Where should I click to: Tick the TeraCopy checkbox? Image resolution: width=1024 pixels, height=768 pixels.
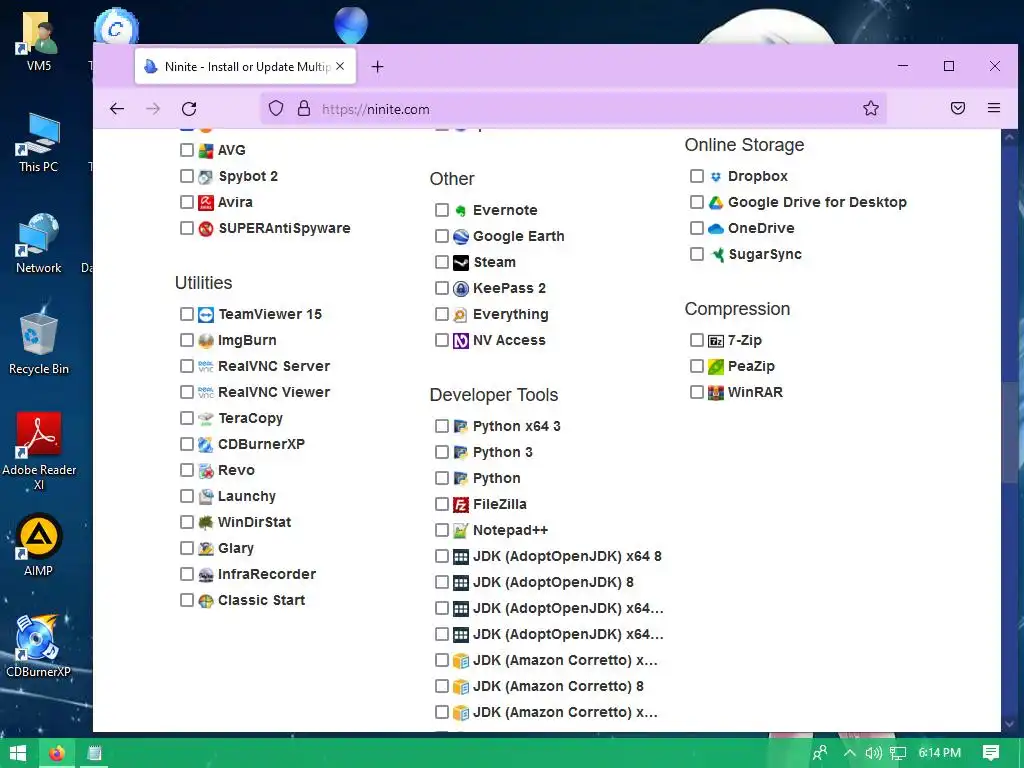(x=187, y=419)
